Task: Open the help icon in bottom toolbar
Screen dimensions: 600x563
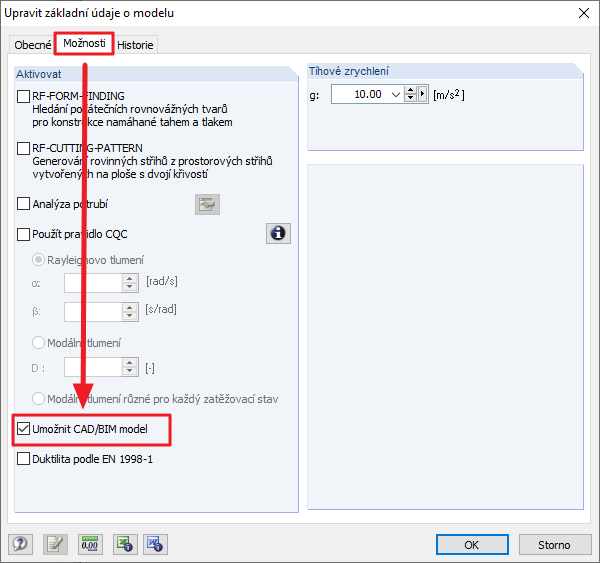Action: tap(20, 544)
